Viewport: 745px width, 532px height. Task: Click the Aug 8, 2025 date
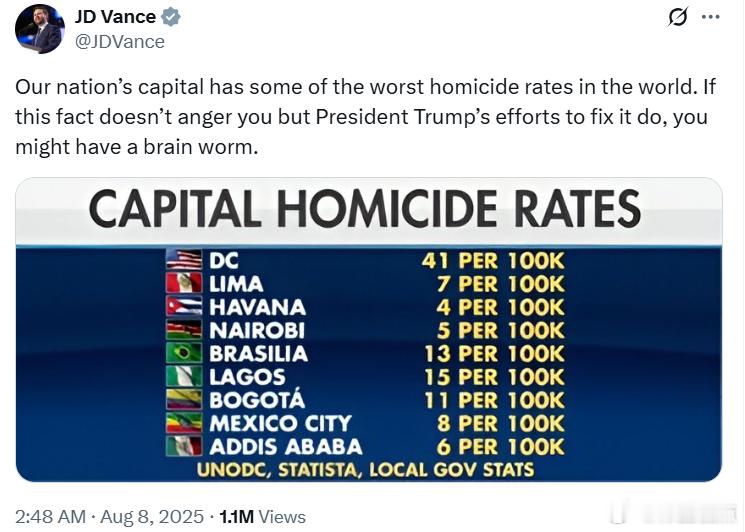[x=152, y=516]
